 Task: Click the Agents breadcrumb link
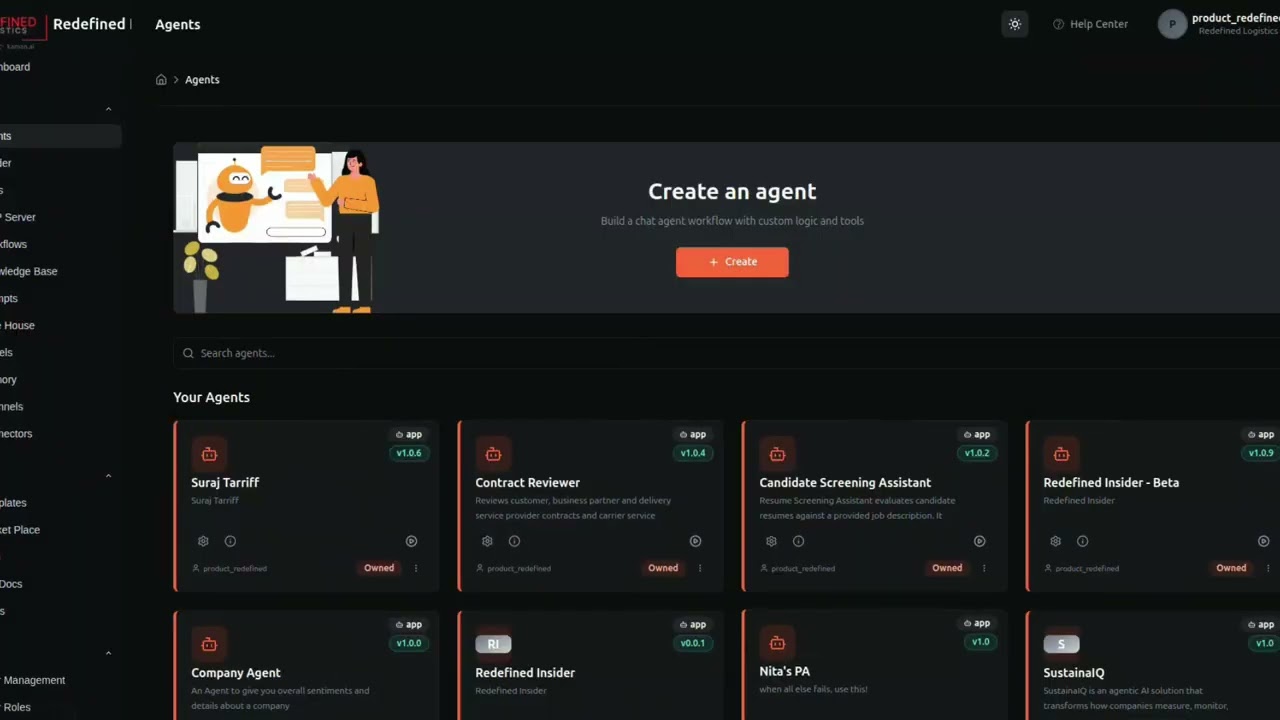[202, 79]
